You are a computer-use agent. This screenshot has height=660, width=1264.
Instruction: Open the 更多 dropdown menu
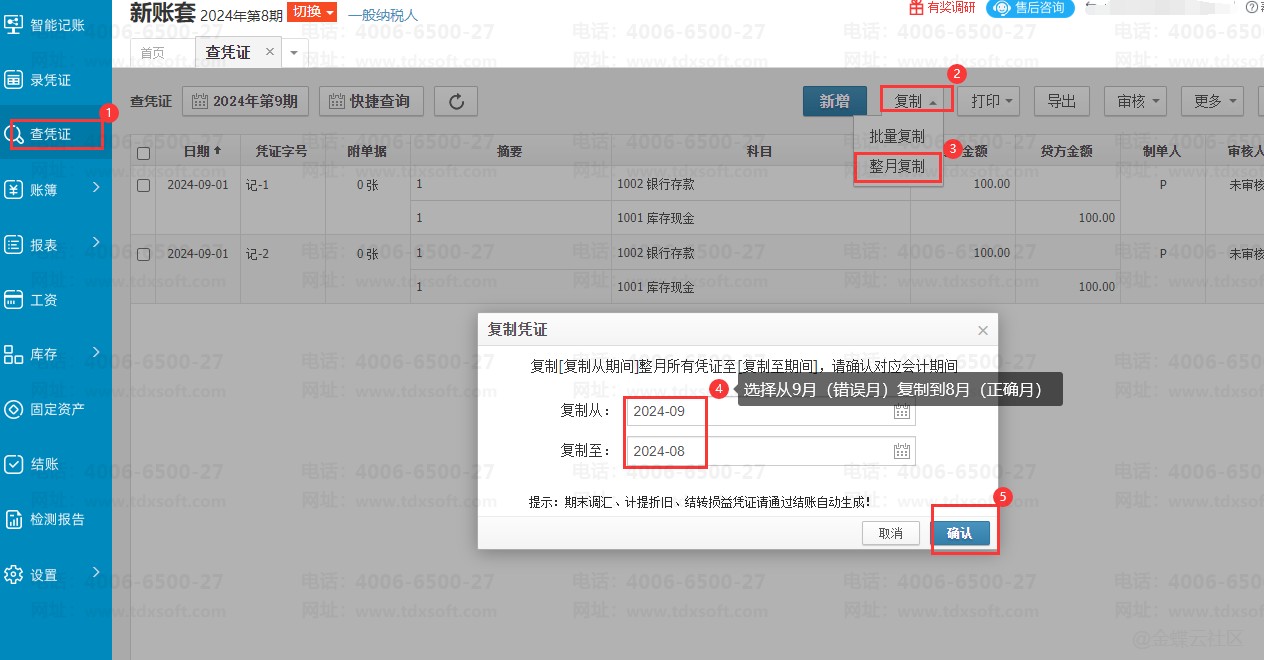(1213, 101)
